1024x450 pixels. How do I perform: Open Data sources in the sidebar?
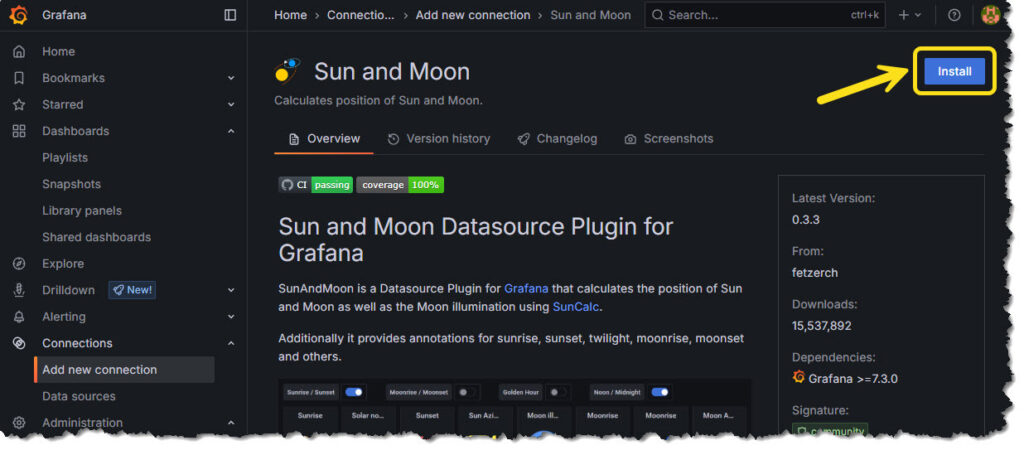click(x=78, y=396)
